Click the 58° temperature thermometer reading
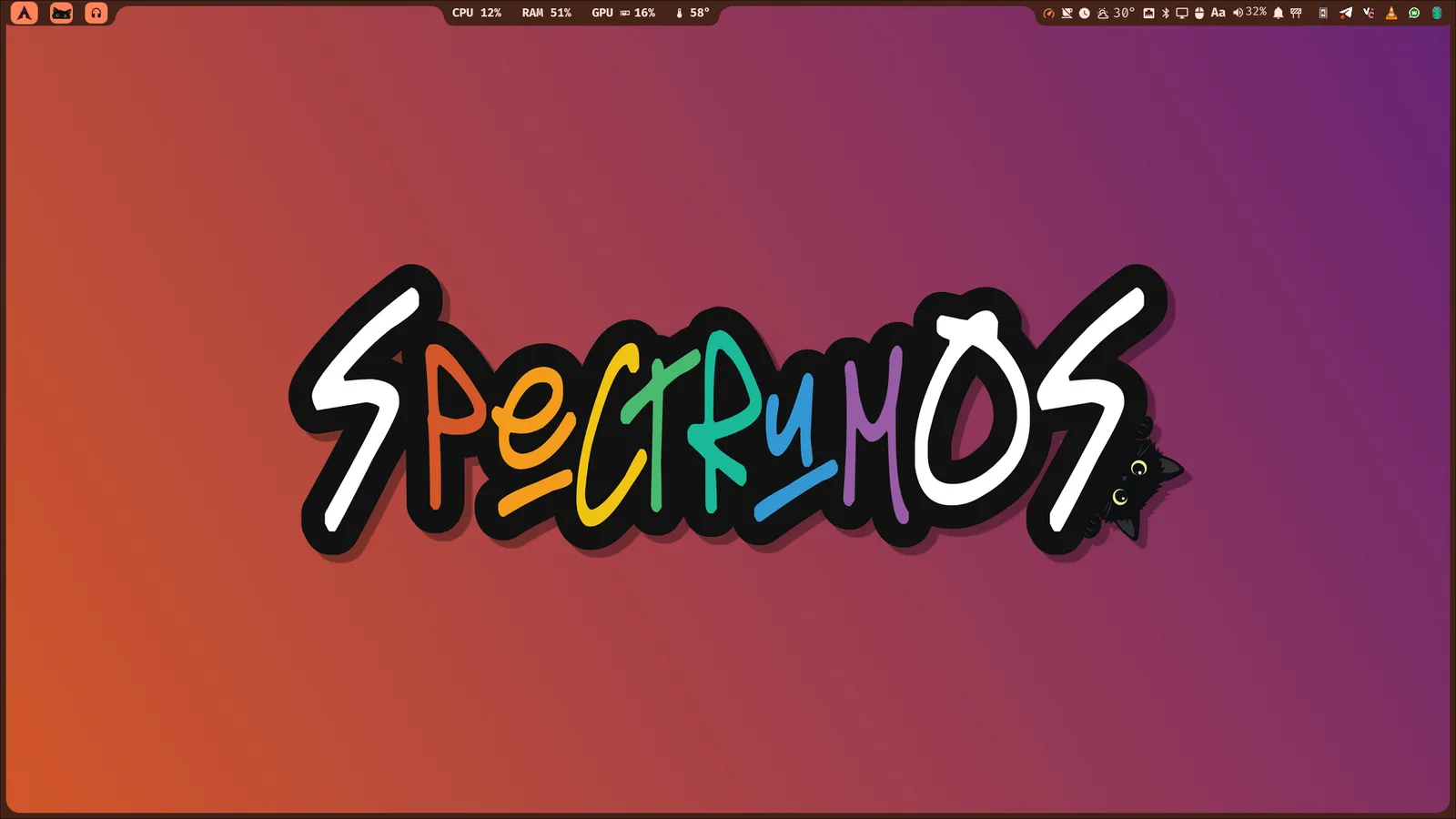Image resolution: width=1456 pixels, height=819 pixels. point(693,13)
